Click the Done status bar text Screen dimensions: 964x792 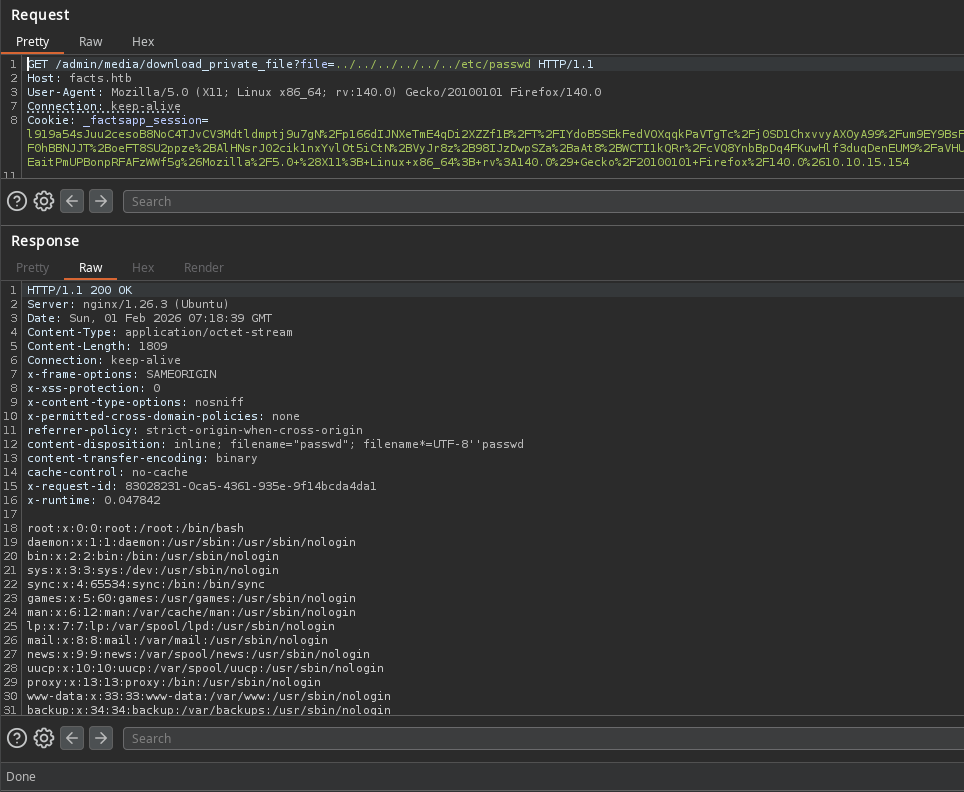click(21, 777)
